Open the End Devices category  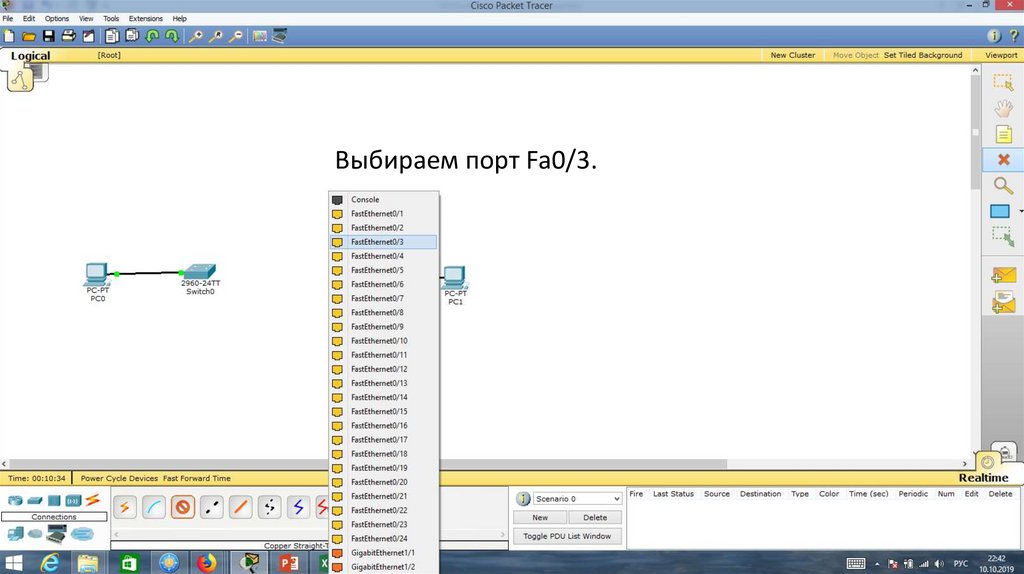[x=16, y=534]
